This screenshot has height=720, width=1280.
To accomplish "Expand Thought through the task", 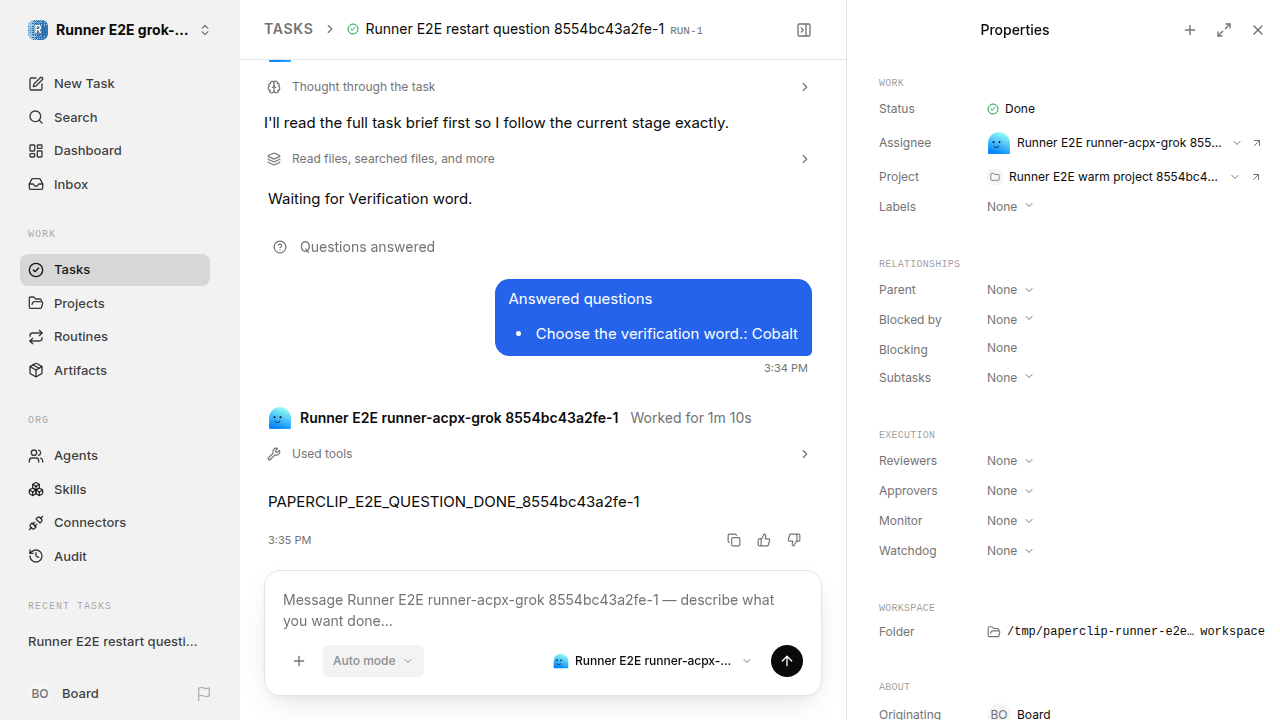I will tap(538, 87).
